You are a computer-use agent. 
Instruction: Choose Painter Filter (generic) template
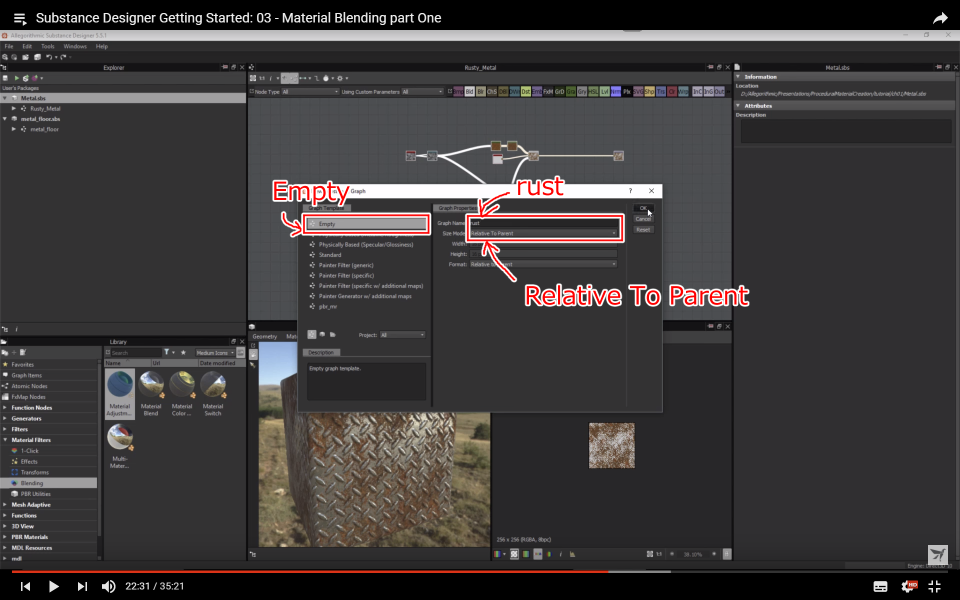(345, 266)
